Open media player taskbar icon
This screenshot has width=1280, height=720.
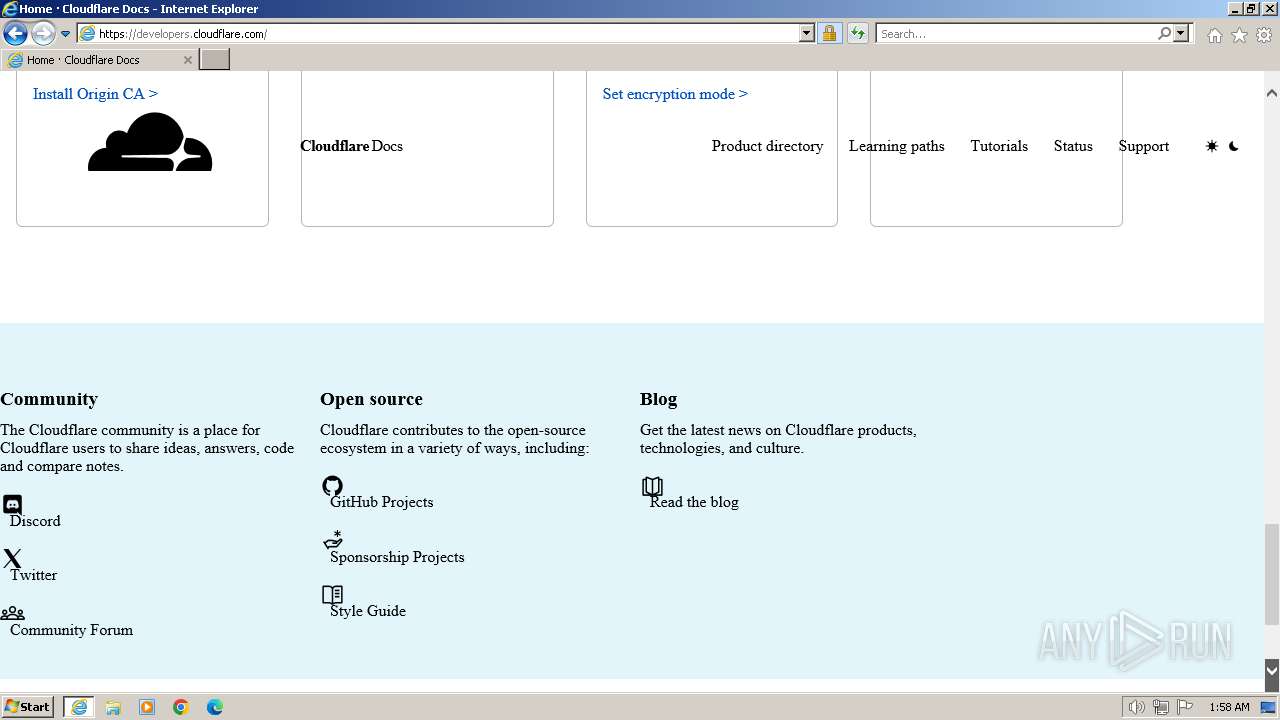[x=147, y=707]
